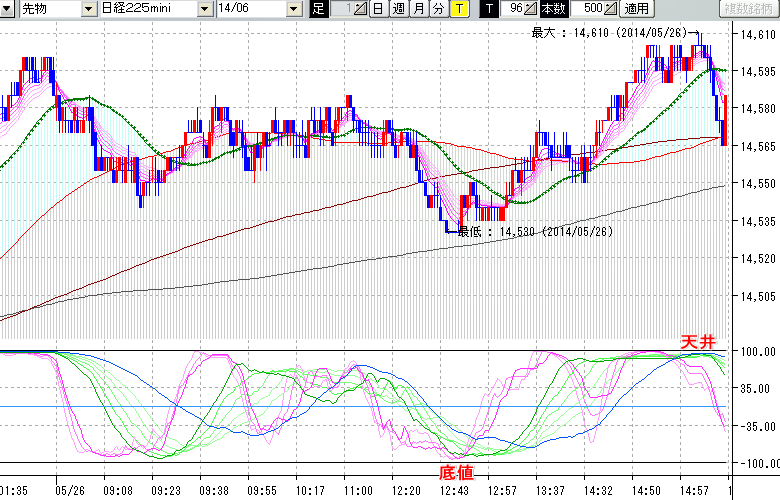780x500 pixels.
Task: Click the 最低 14,530 low price label
Action: (x=534, y=231)
